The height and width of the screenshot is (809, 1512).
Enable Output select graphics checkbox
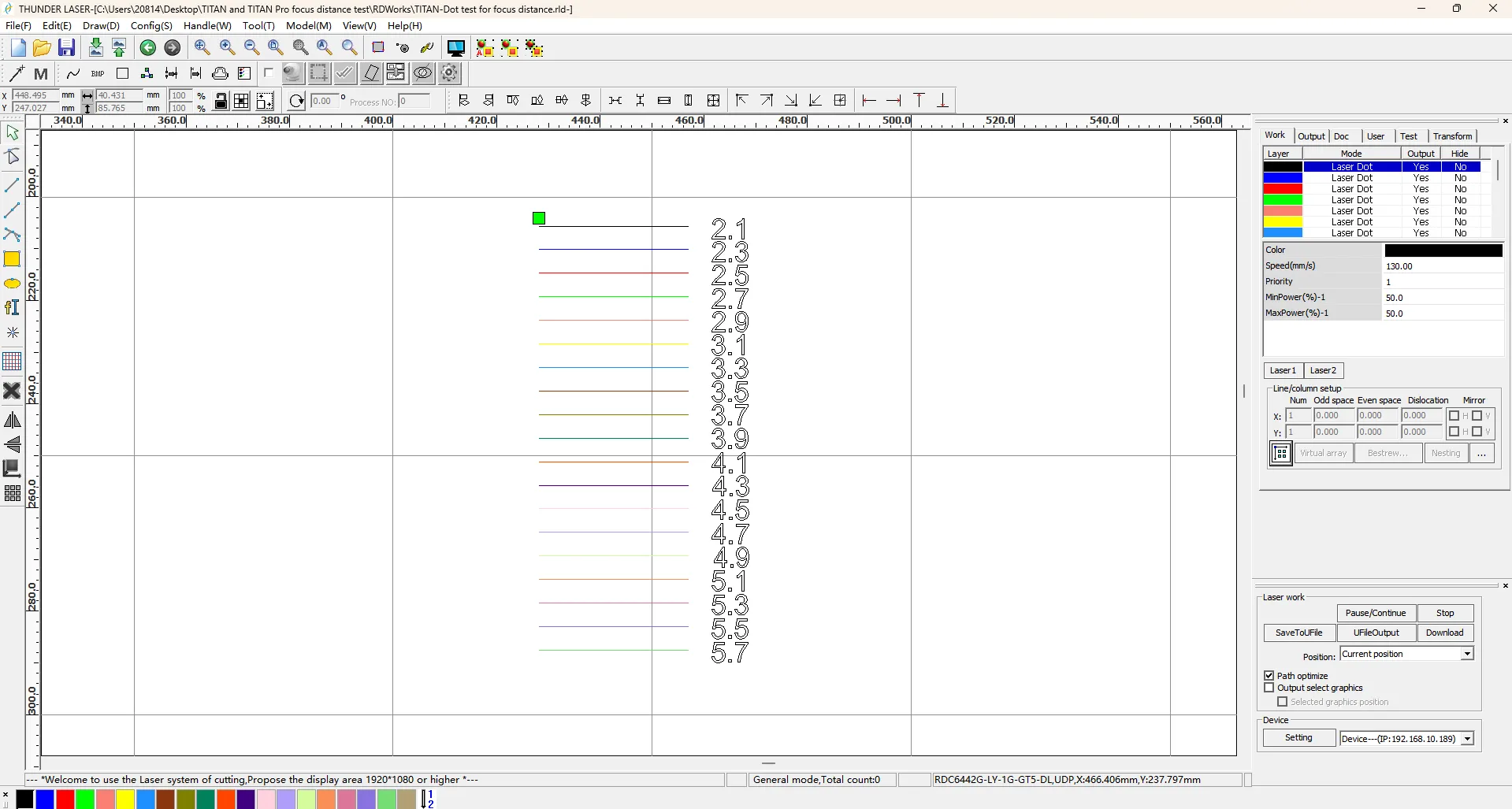[1269, 688]
